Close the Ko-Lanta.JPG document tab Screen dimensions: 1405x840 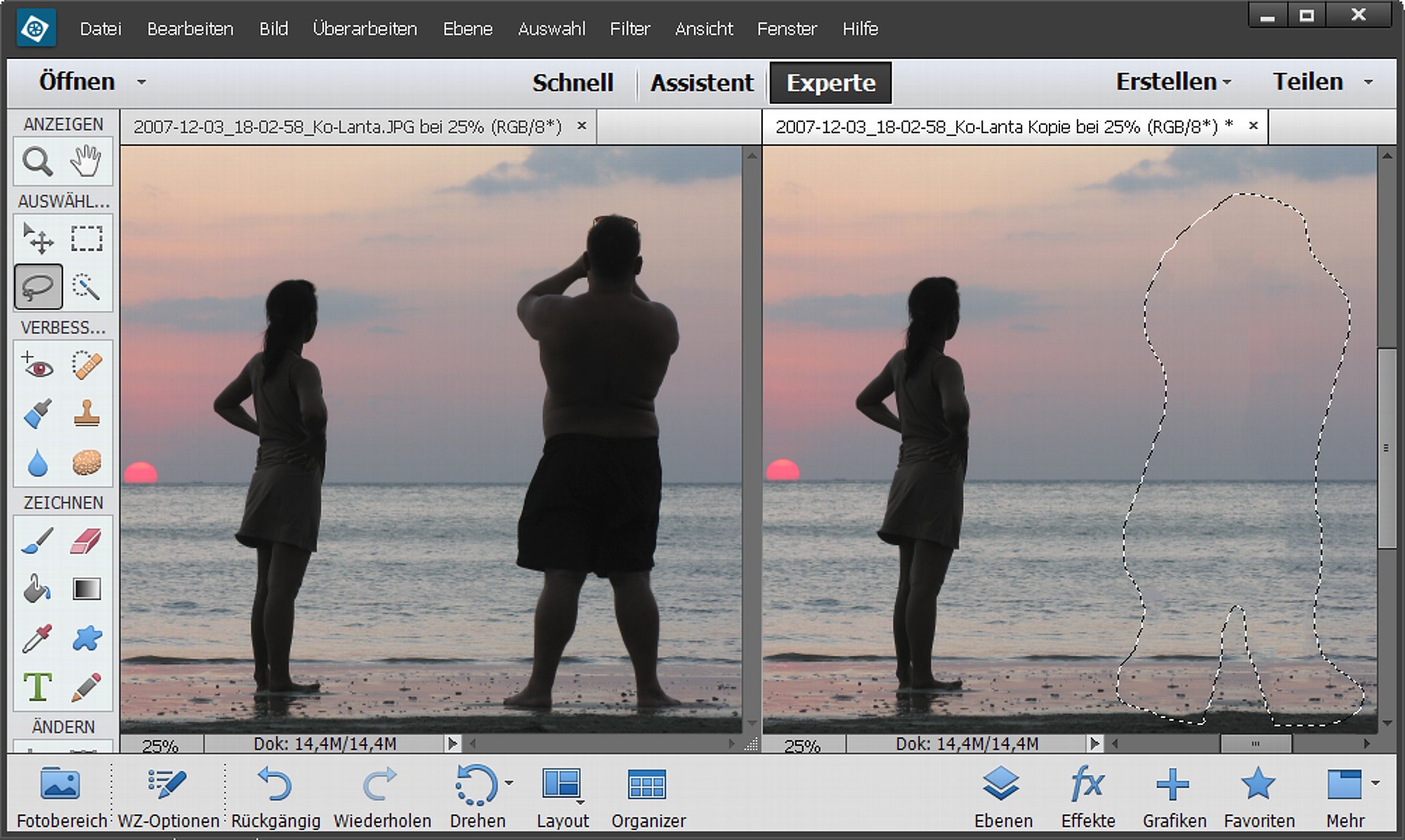pyautogui.click(x=582, y=126)
